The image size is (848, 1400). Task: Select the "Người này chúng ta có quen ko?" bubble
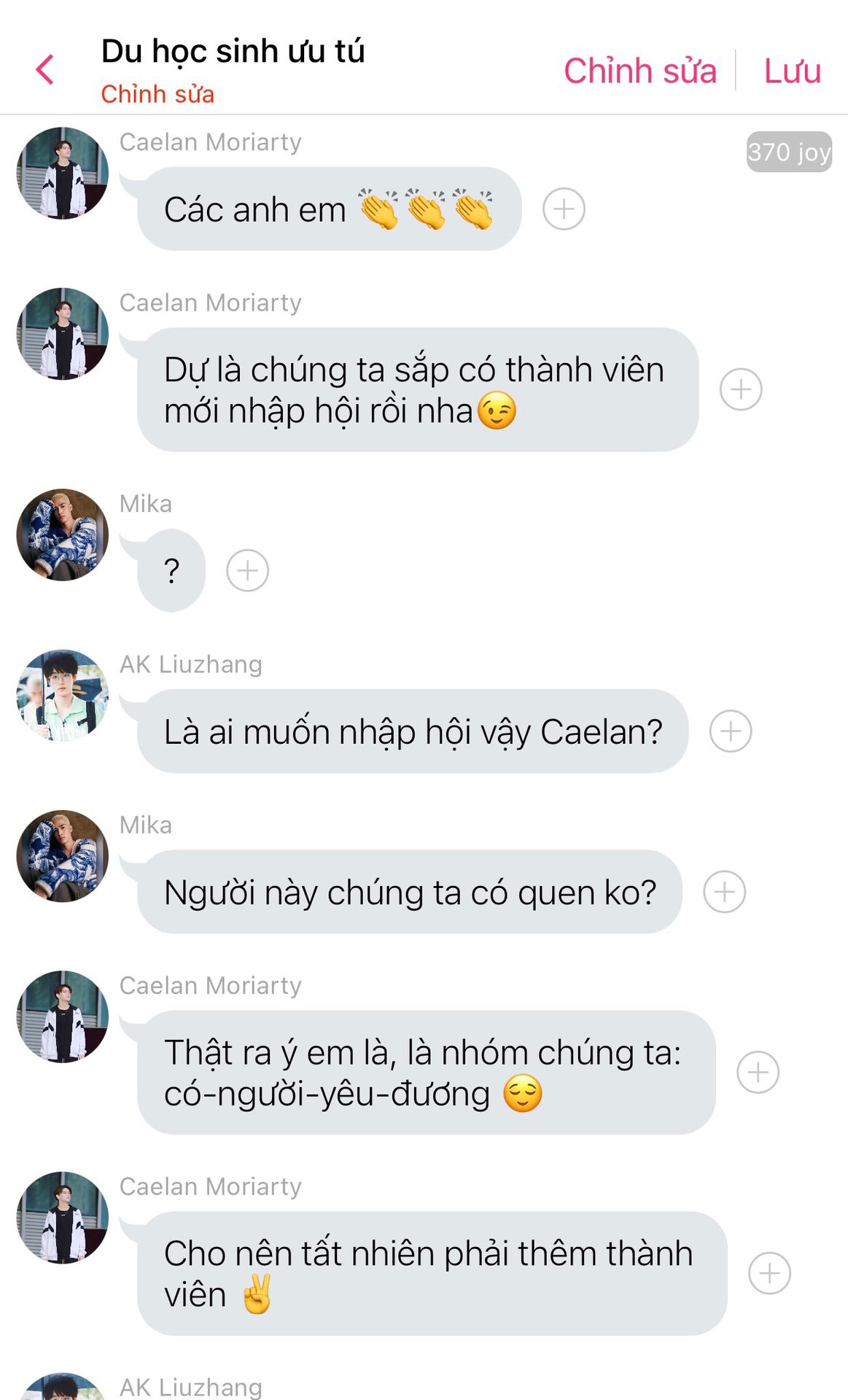click(410, 892)
